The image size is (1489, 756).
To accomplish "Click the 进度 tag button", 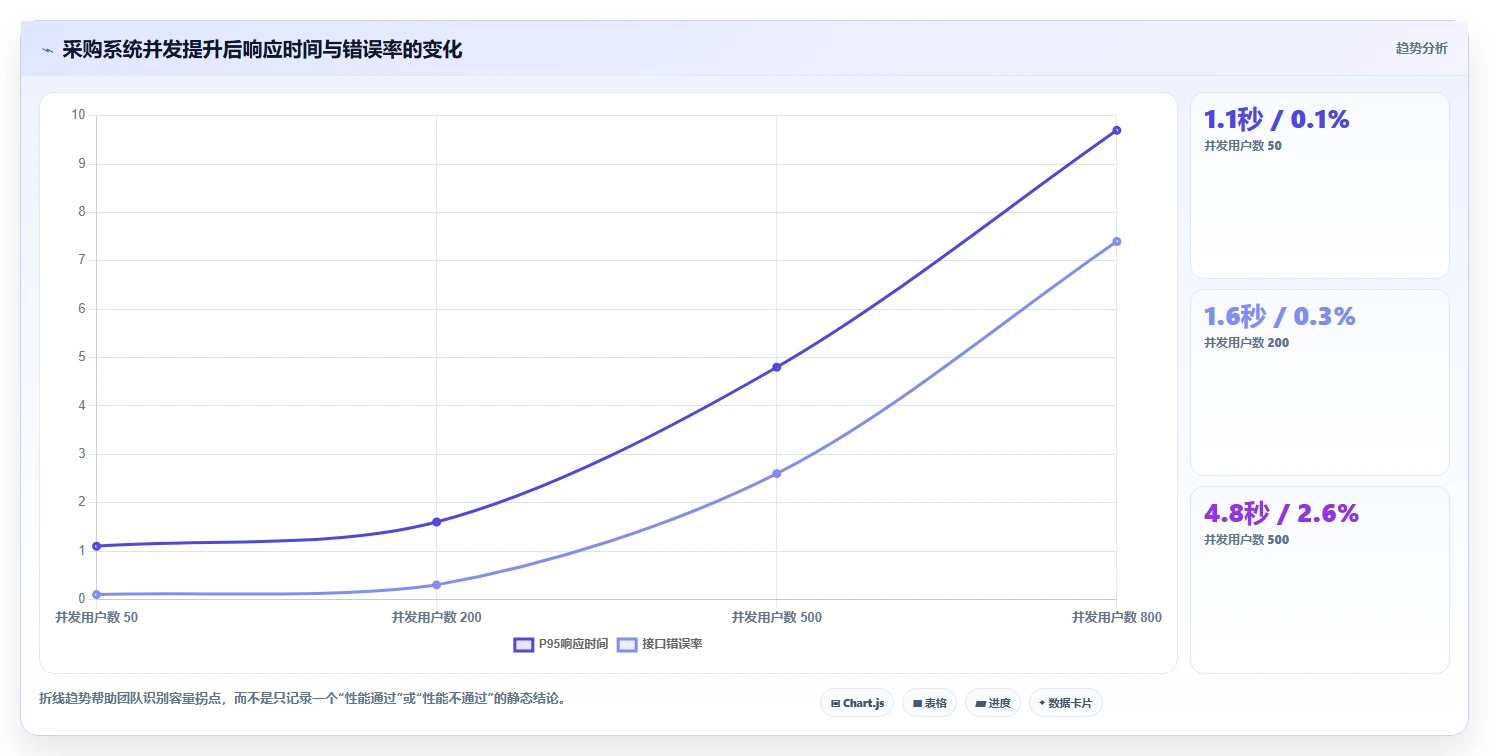I will [993, 703].
